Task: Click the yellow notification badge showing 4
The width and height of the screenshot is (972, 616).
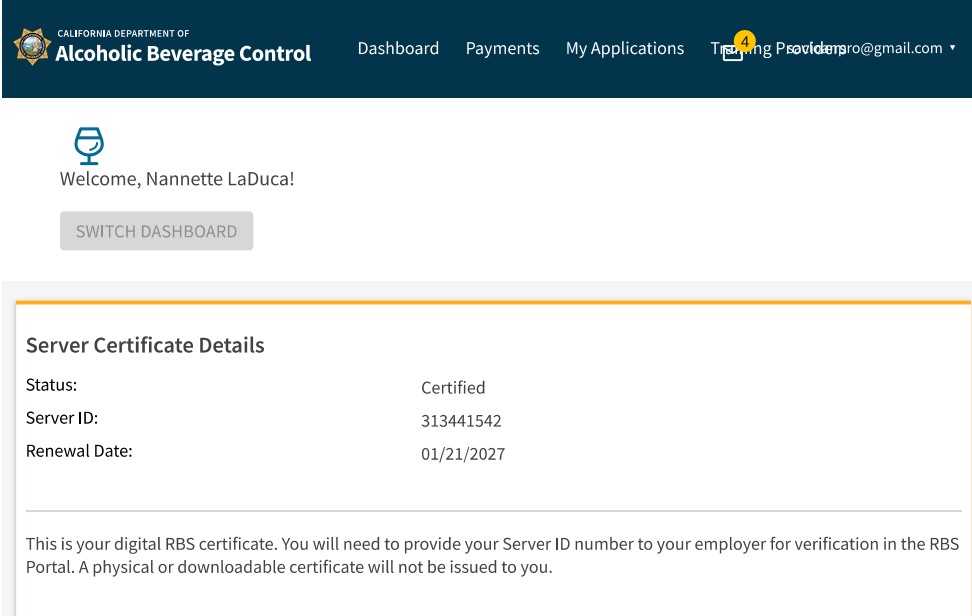Action: coord(744,41)
